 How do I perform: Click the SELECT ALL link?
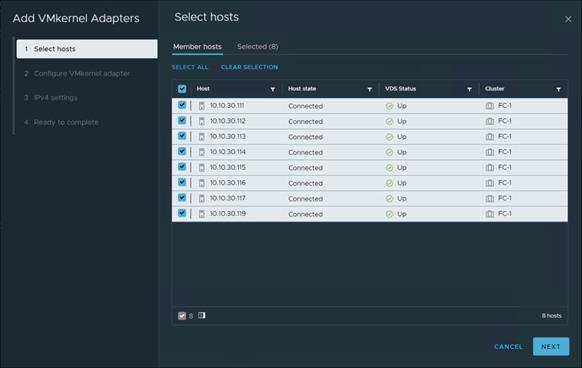coord(190,67)
